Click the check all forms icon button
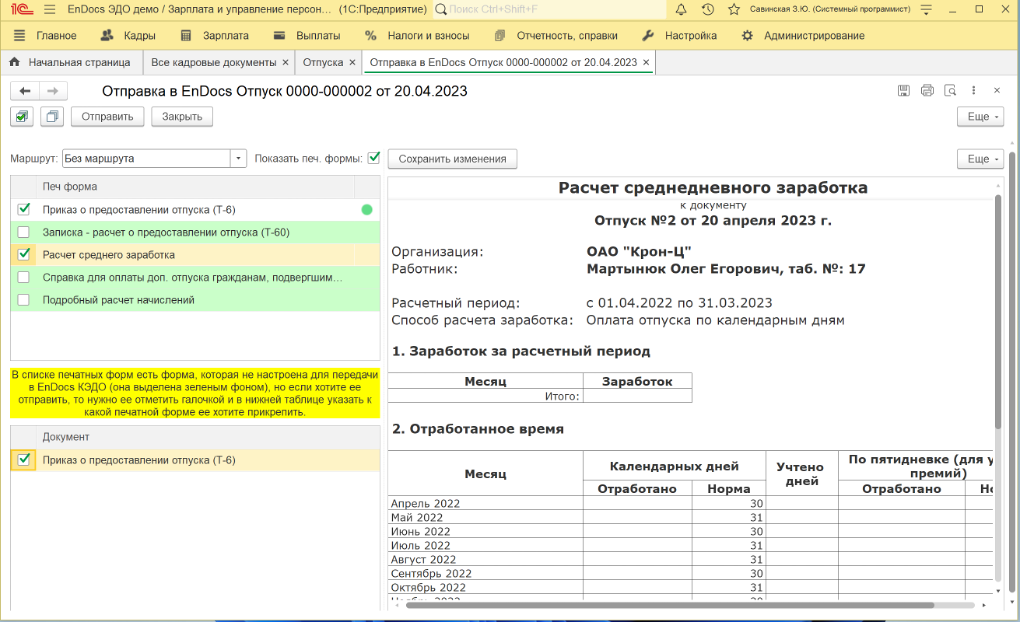The height and width of the screenshot is (622, 1020). 22,116
